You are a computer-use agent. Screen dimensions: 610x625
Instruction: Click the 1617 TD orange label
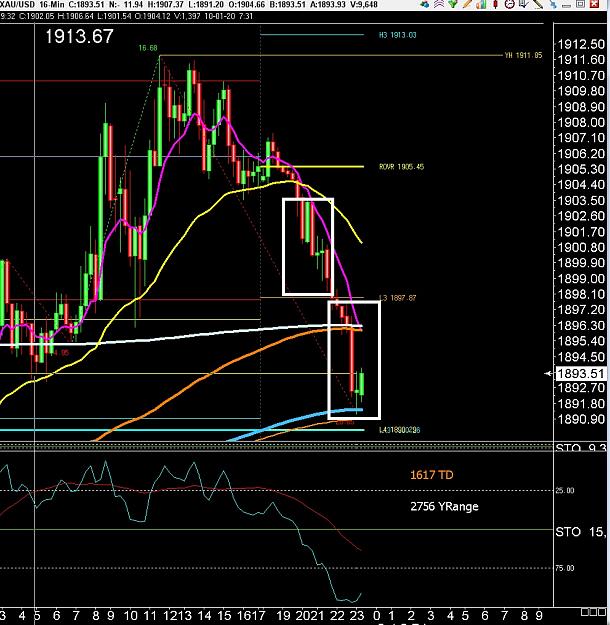431,475
